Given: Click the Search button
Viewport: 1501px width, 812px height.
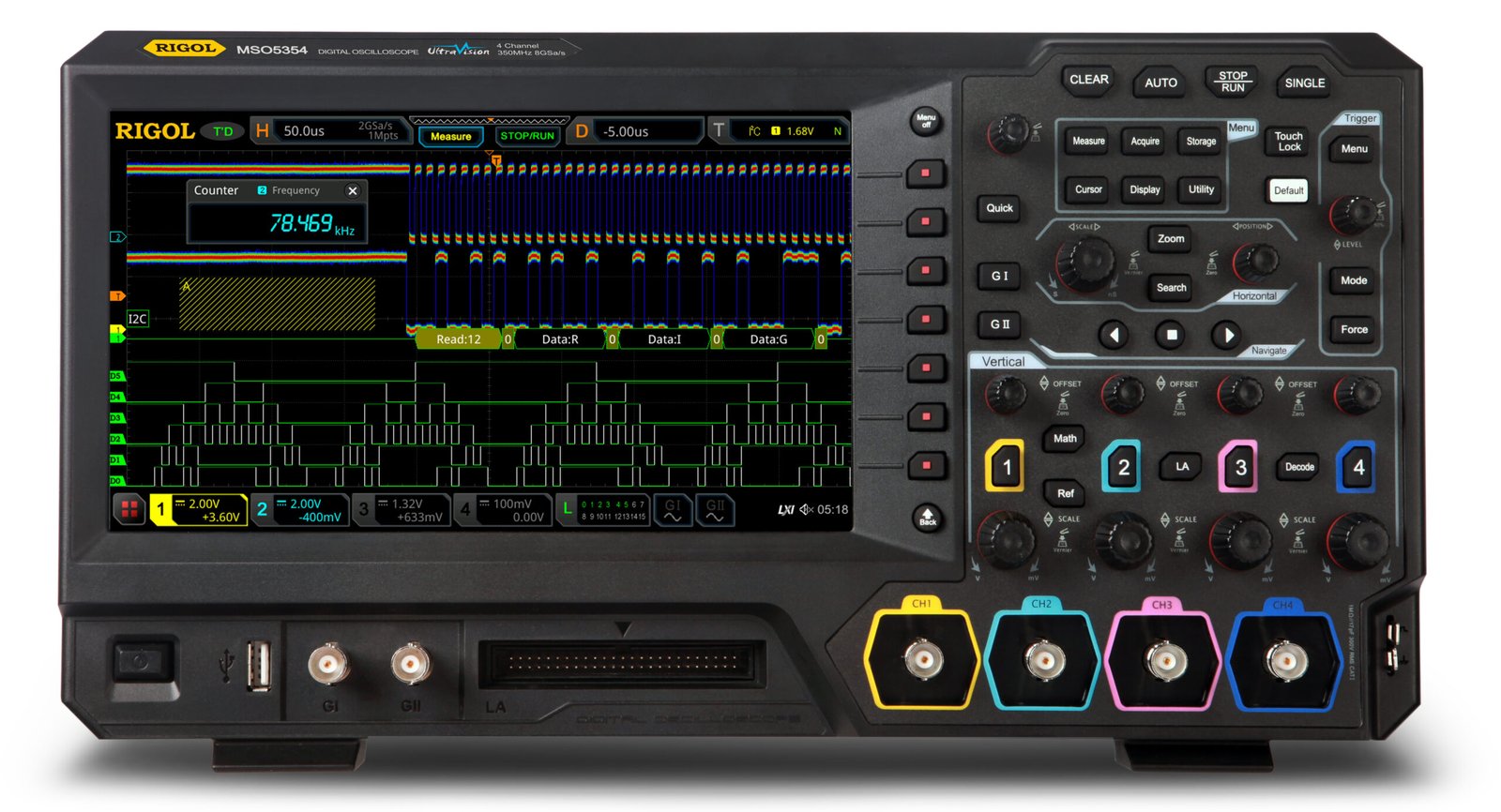Looking at the screenshot, I should [1171, 288].
